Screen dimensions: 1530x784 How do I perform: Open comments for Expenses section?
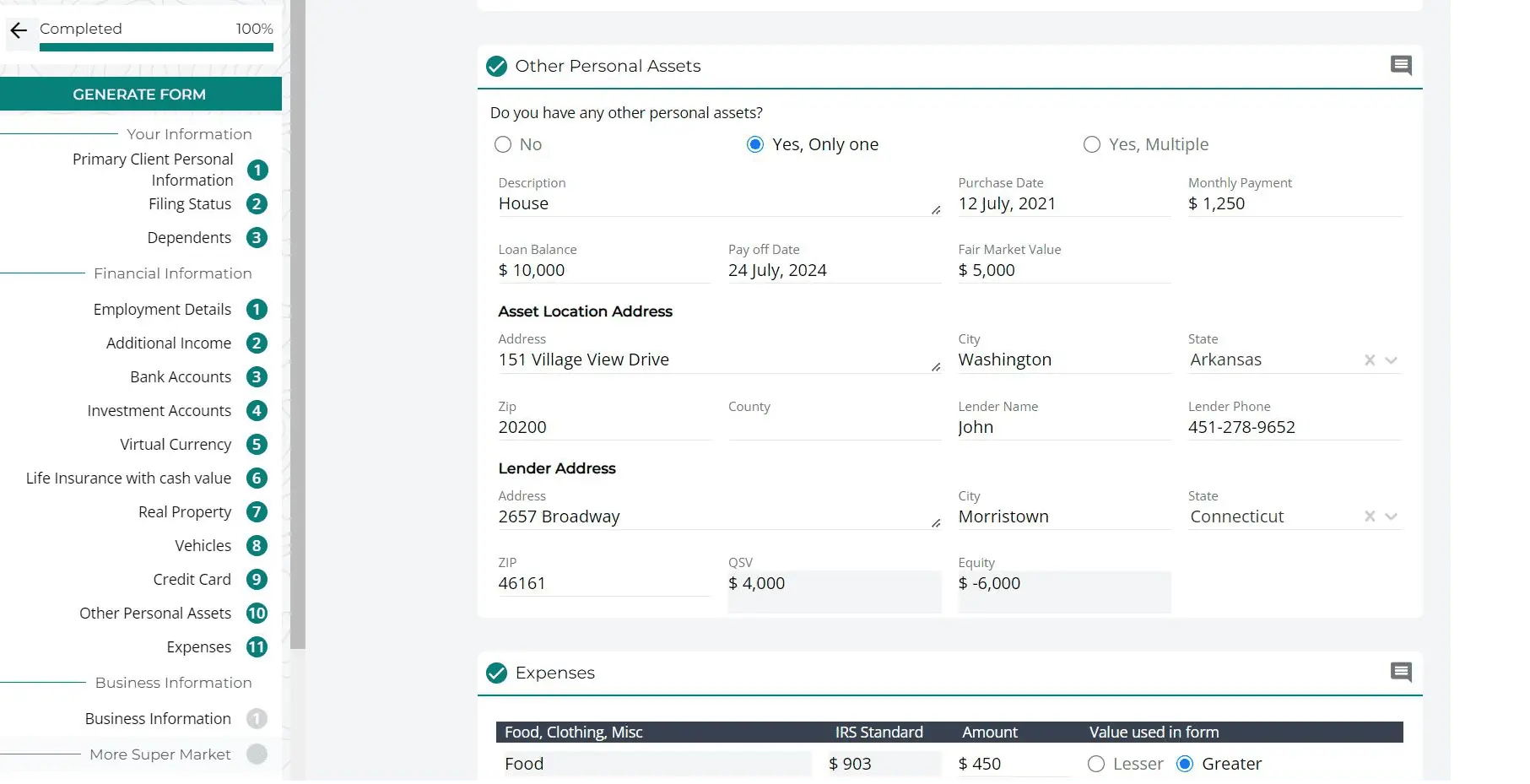pos(1401,672)
